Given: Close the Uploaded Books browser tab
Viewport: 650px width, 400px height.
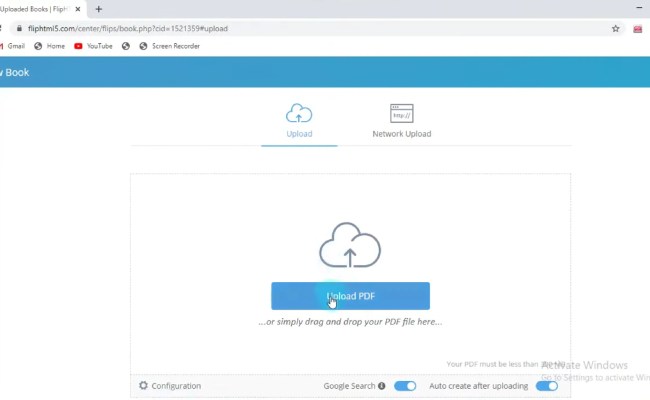Looking at the screenshot, I should click(78, 9).
